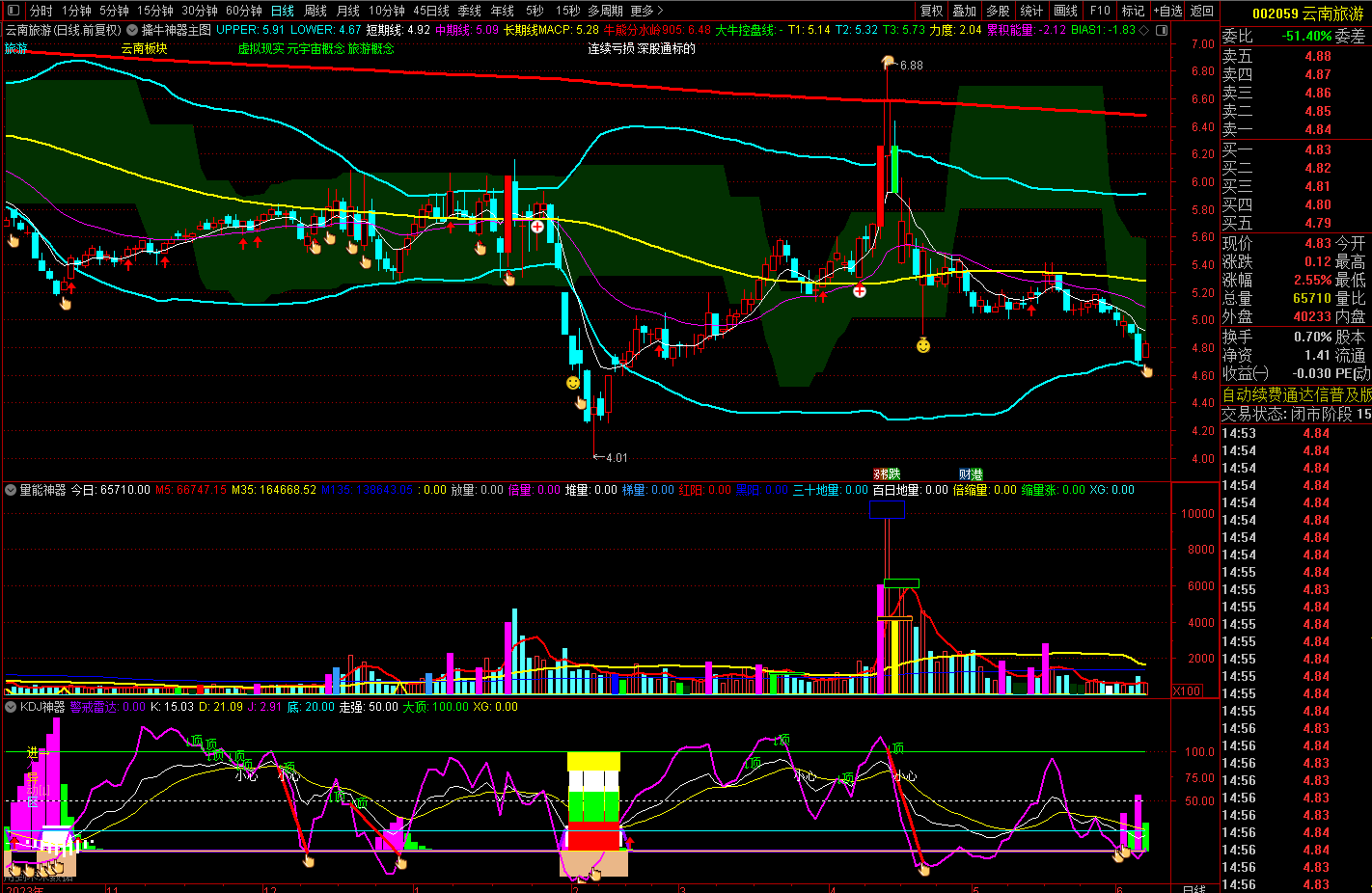Expand the 擒牛神器主图 indicator dropdown
The image size is (1372, 893).
click(x=132, y=30)
